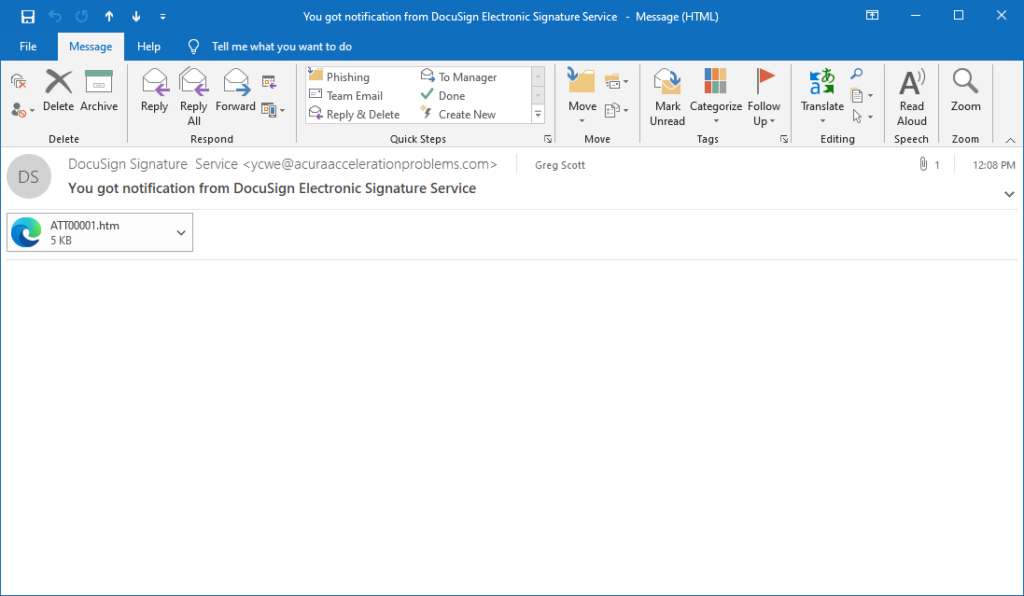
Task: Start Read Aloud speech
Action: pyautogui.click(x=911, y=97)
